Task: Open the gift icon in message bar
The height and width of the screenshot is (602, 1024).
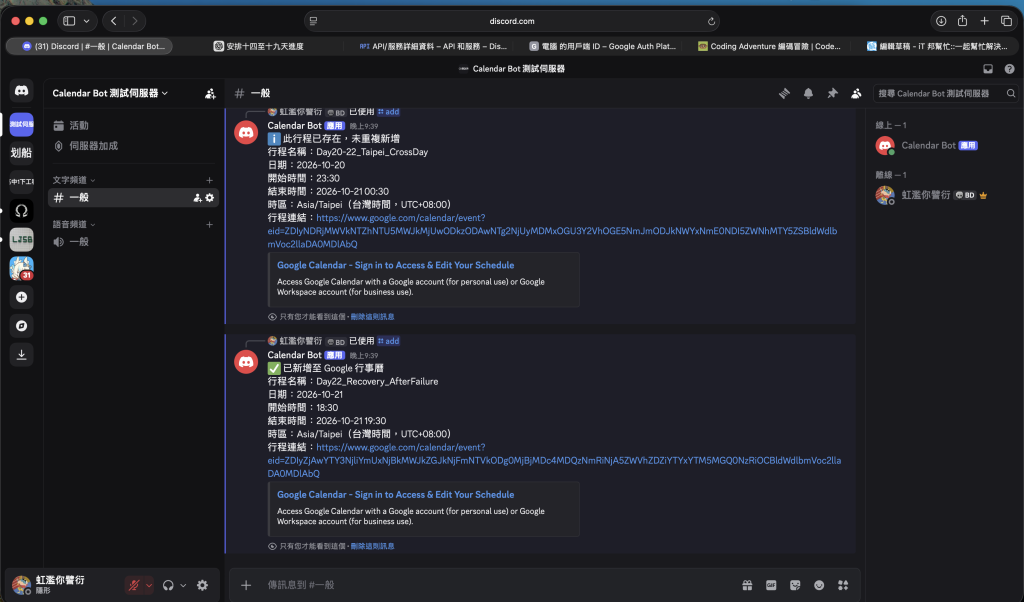Action: pyautogui.click(x=747, y=585)
